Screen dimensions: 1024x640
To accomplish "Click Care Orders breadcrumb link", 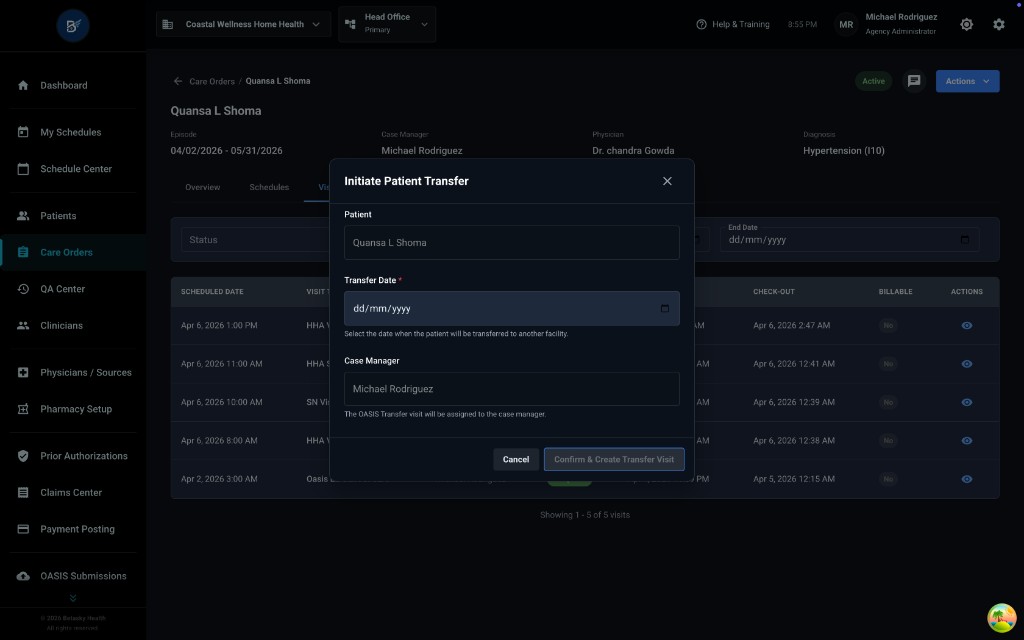I will [x=212, y=82].
